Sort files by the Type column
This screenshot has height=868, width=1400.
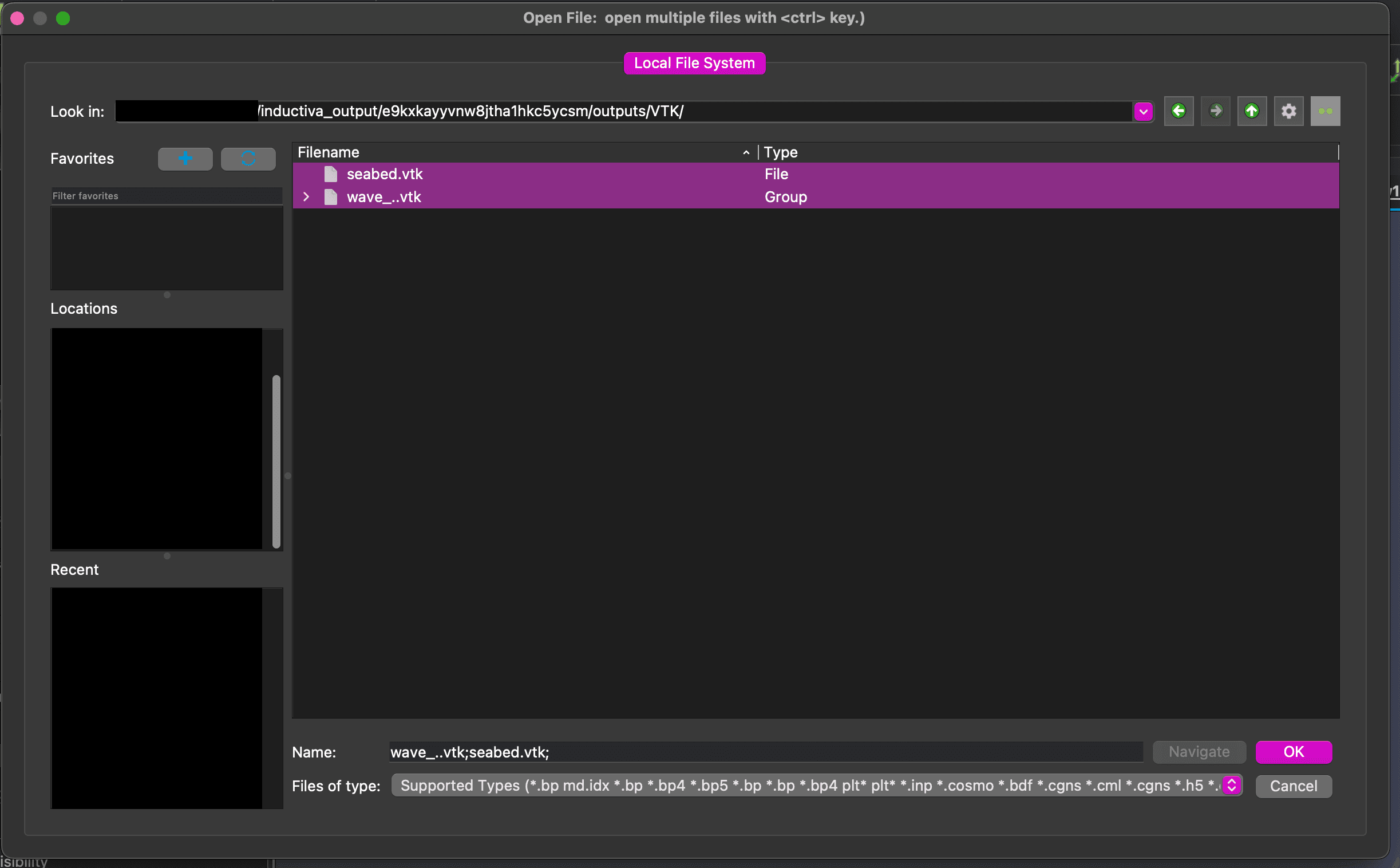click(x=780, y=152)
